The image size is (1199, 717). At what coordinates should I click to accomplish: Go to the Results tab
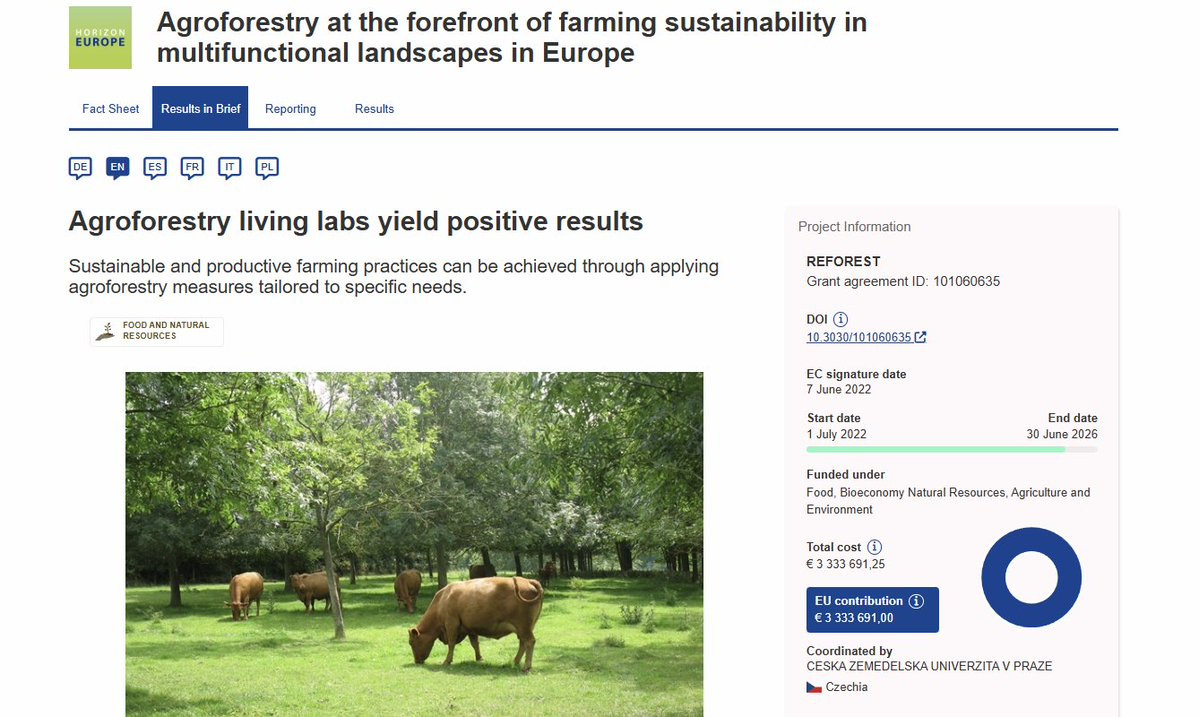(x=374, y=109)
